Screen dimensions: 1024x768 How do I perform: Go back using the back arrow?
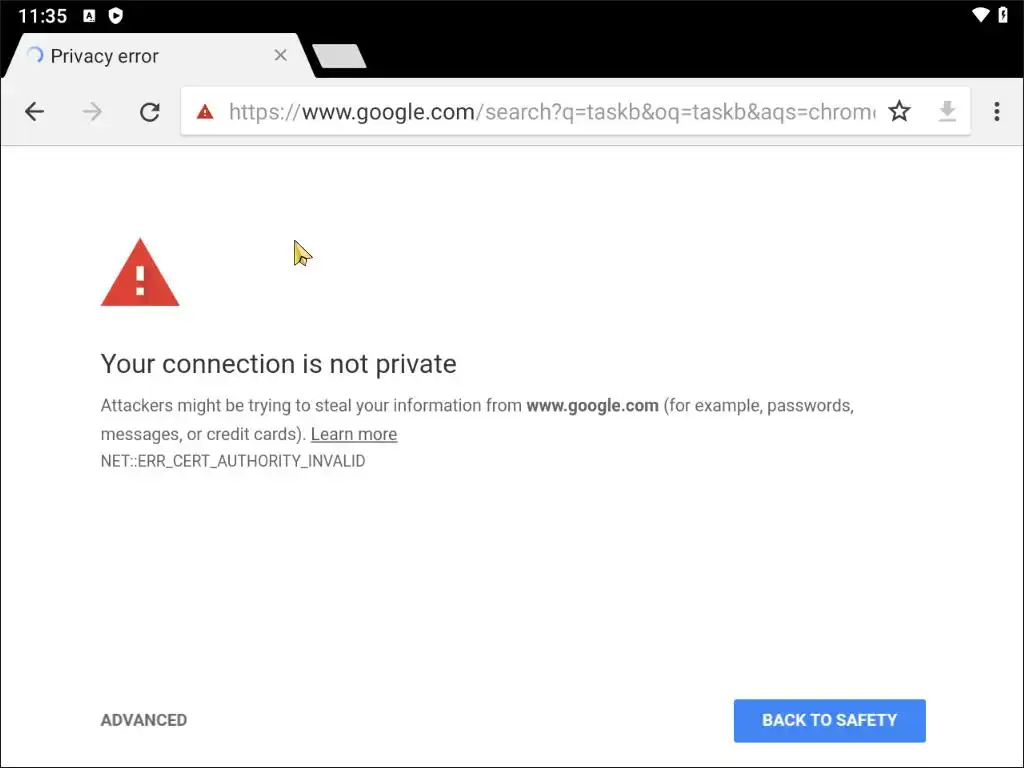[x=35, y=112]
